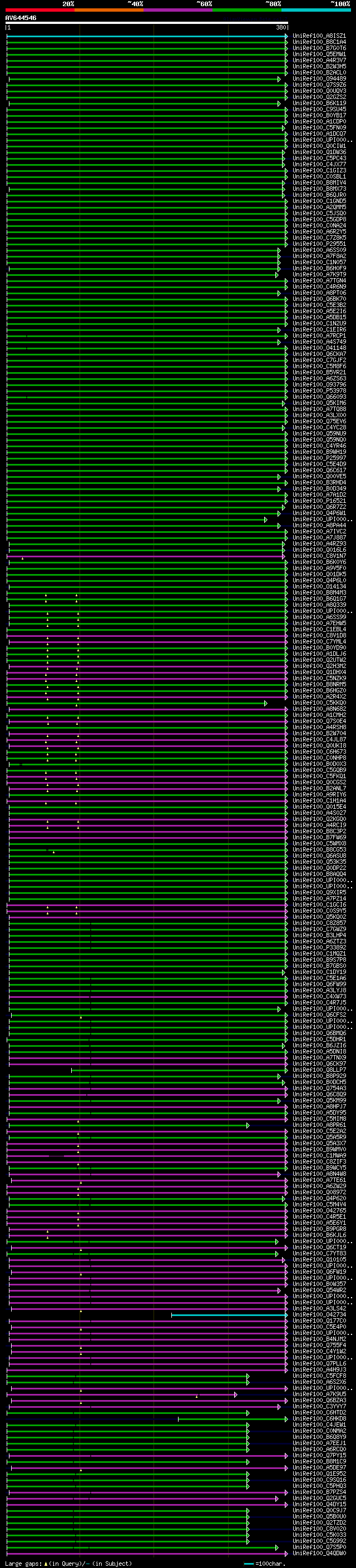Click the cyan alignment bar of UniRef100_A8ISZ1
The height and width of the screenshot is (1568, 356).
pyautogui.click(x=147, y=36)
